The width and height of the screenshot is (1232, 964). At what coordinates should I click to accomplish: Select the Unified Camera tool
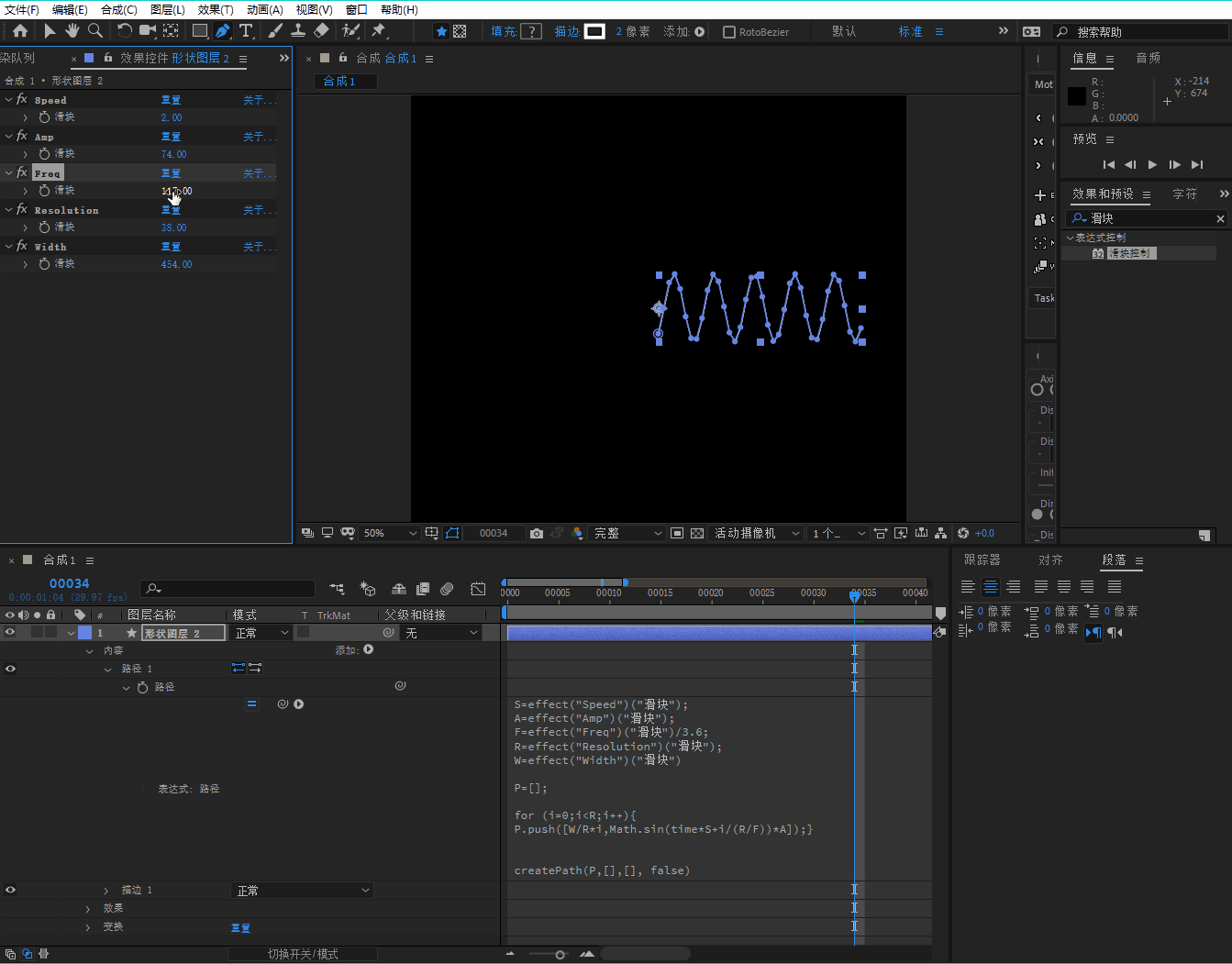[147, 31]
